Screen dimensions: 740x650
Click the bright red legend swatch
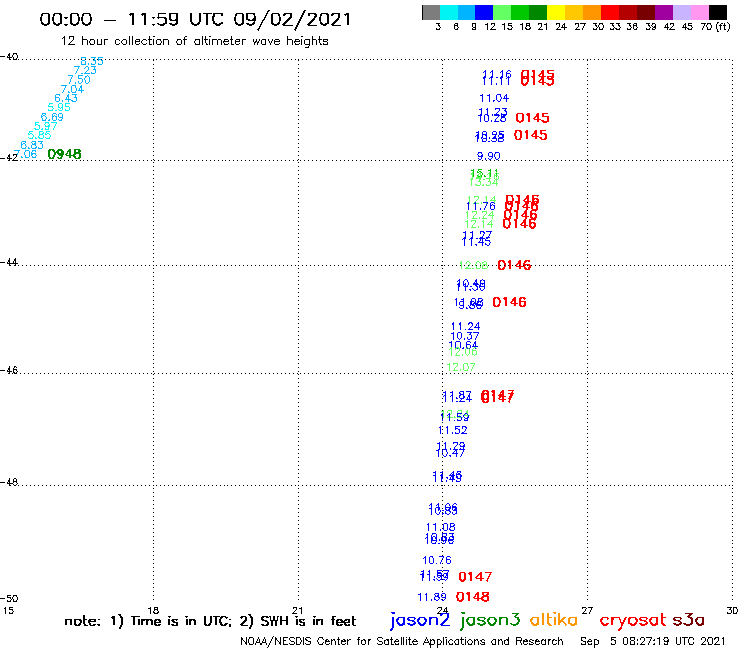(x=610, y=12)
